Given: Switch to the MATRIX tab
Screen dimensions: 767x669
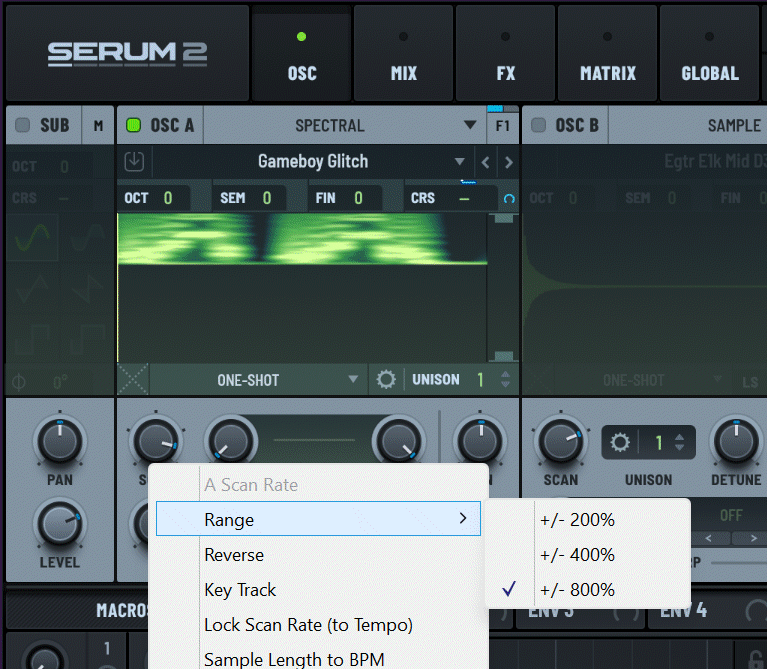Looking at the screenshot, I should [607, 53].
